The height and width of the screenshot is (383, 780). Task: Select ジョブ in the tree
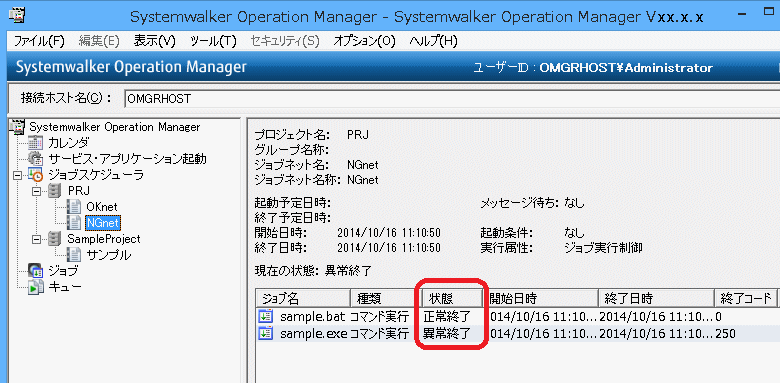coord(63,271)
